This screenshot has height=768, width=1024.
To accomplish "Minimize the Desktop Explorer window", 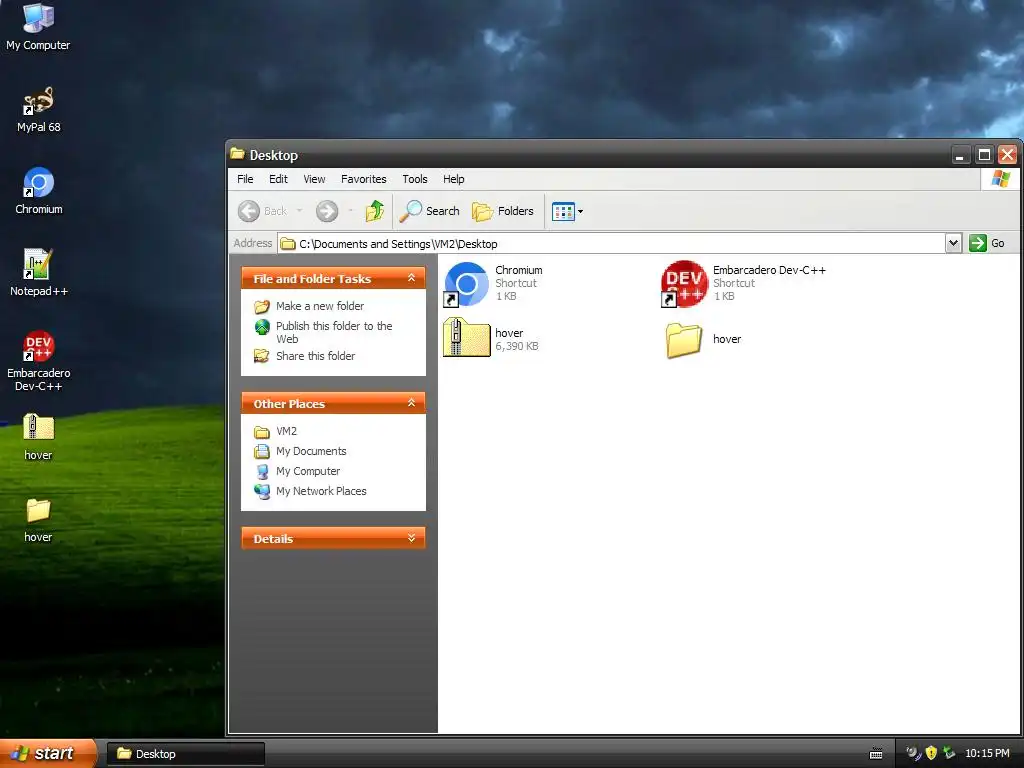I will click(x=959, y=155).
